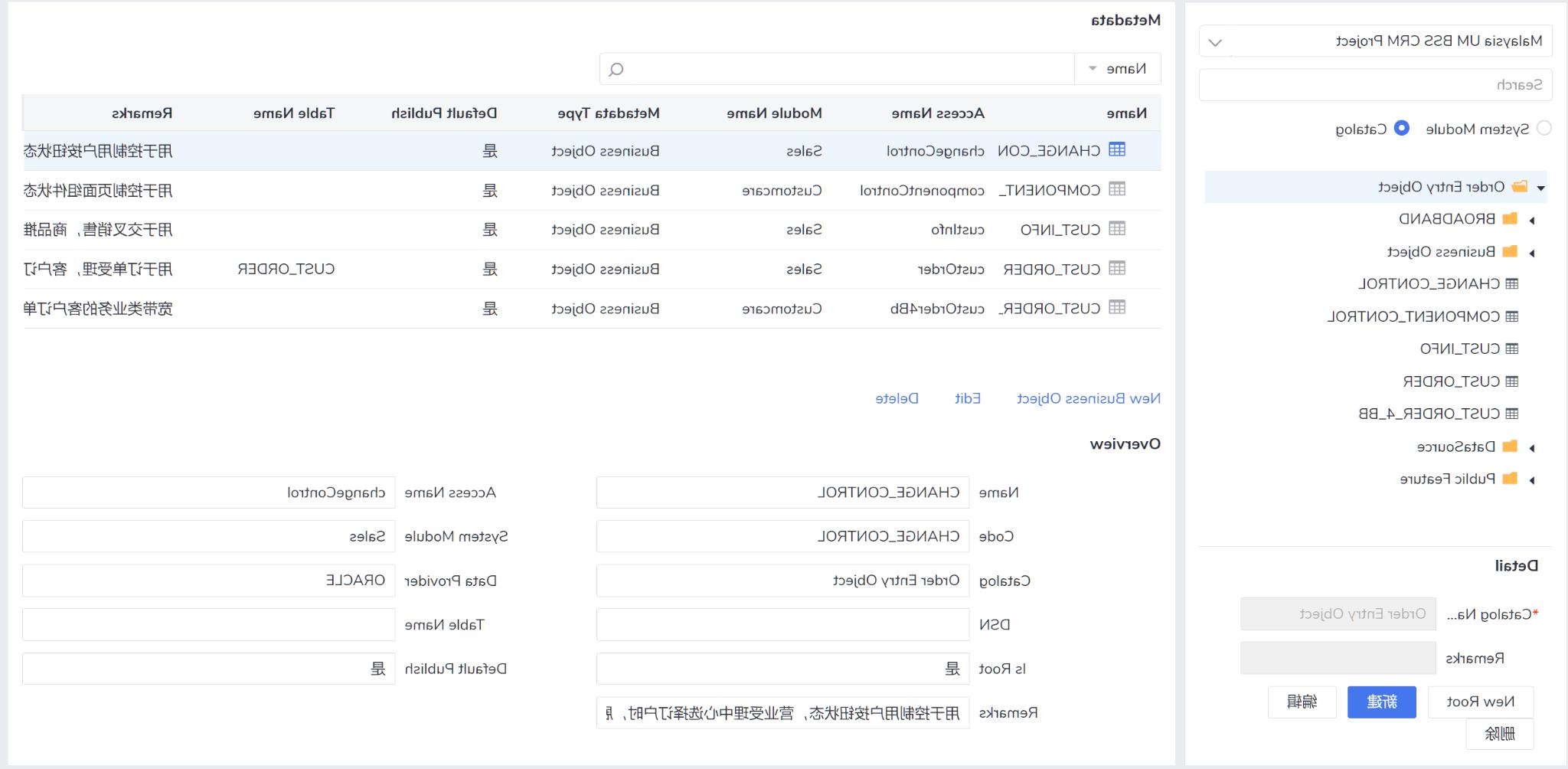Click the Default Publish column header

click(x=444, y=113)
